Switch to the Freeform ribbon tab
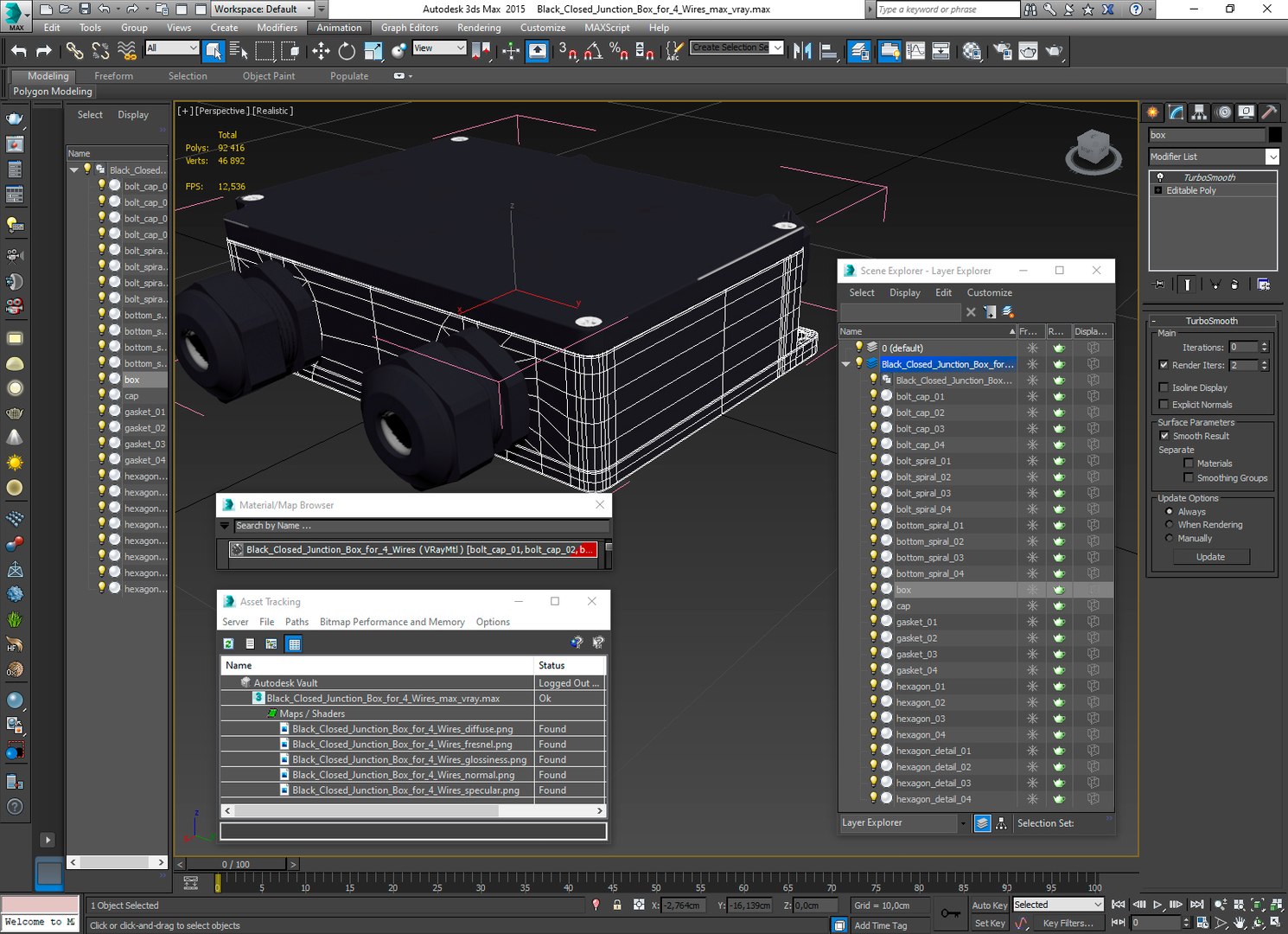1288x934 pixels. coord(113,76)
